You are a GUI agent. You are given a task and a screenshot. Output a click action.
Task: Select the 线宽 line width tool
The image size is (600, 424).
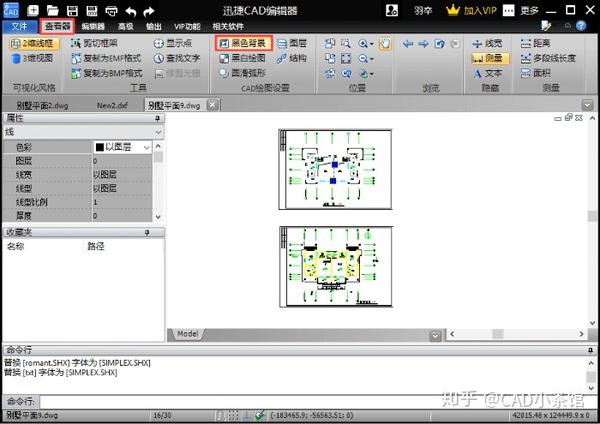(x=487, y=43)
